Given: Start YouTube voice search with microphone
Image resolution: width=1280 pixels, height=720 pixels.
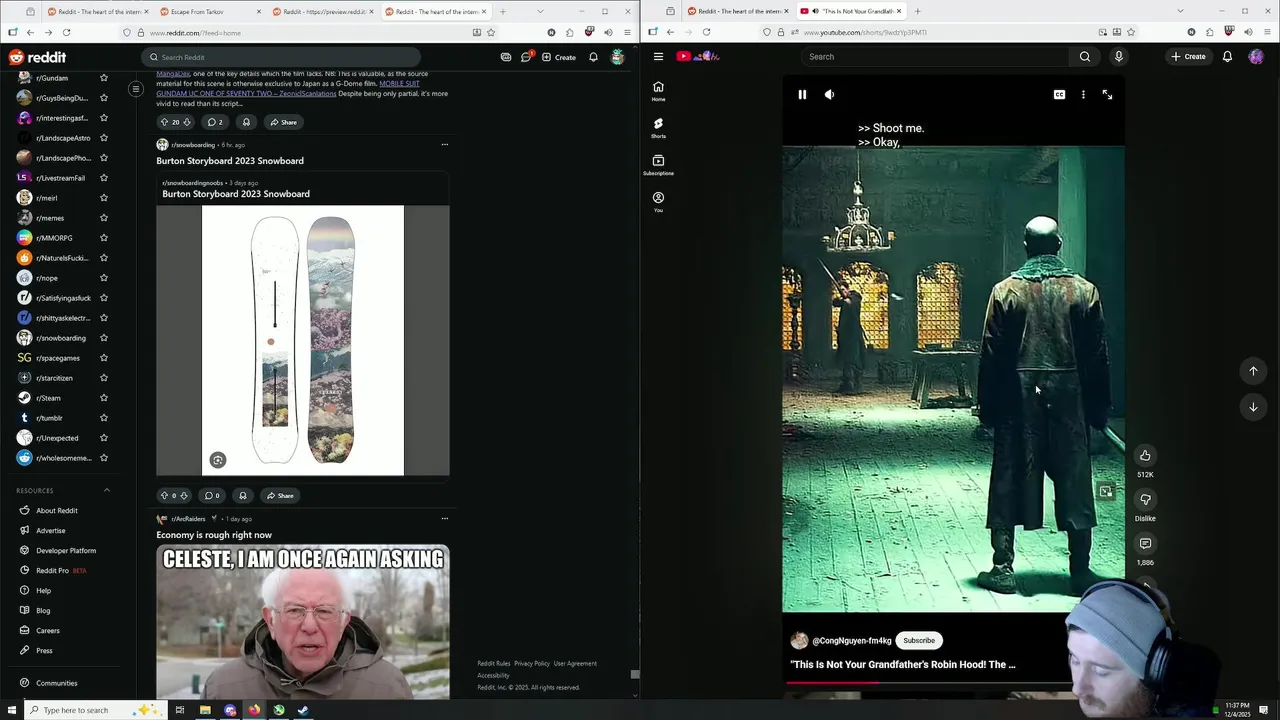Looking at the screenshot, I should pos(1118,57).
